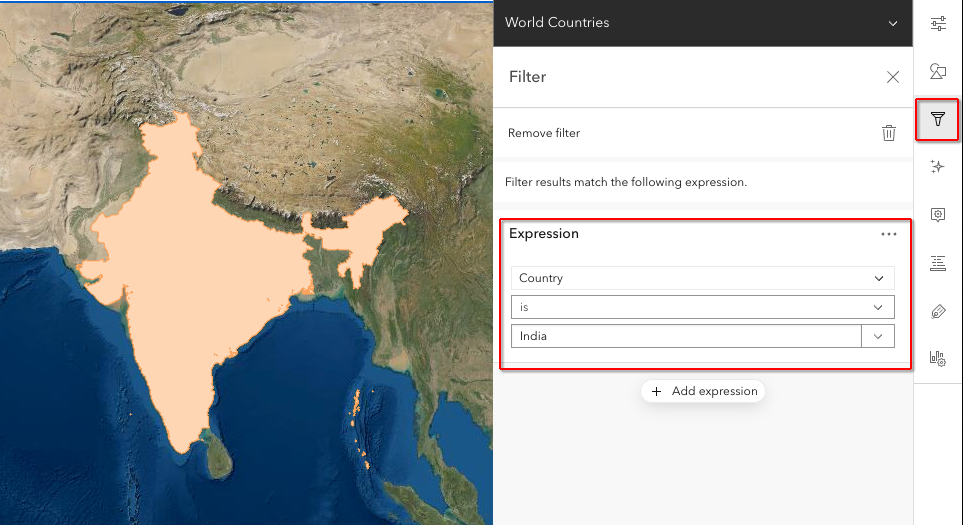Open the Configure charts icon
The height and width of the screenshot is (525, 963).
tap(938, 359)
